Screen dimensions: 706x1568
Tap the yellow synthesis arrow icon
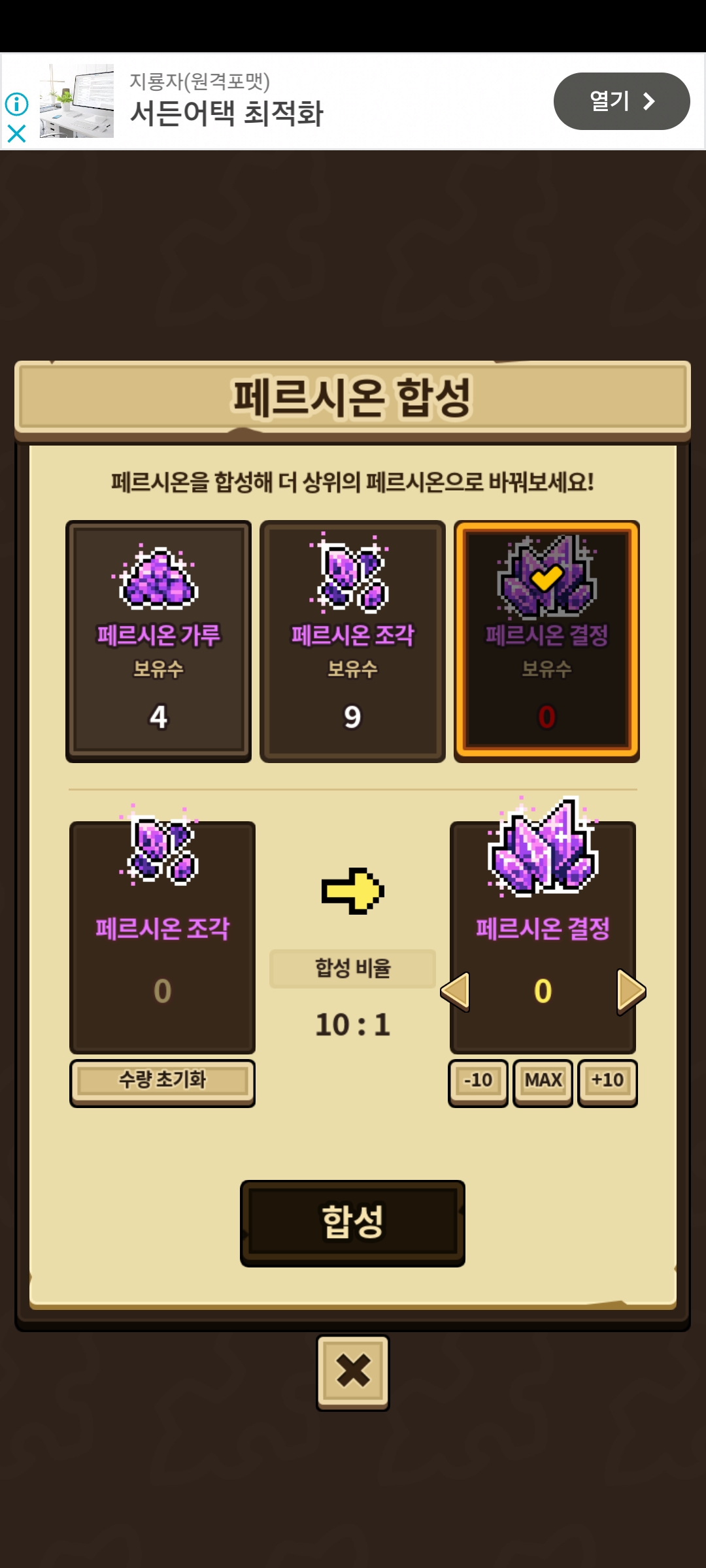[353, 891]
